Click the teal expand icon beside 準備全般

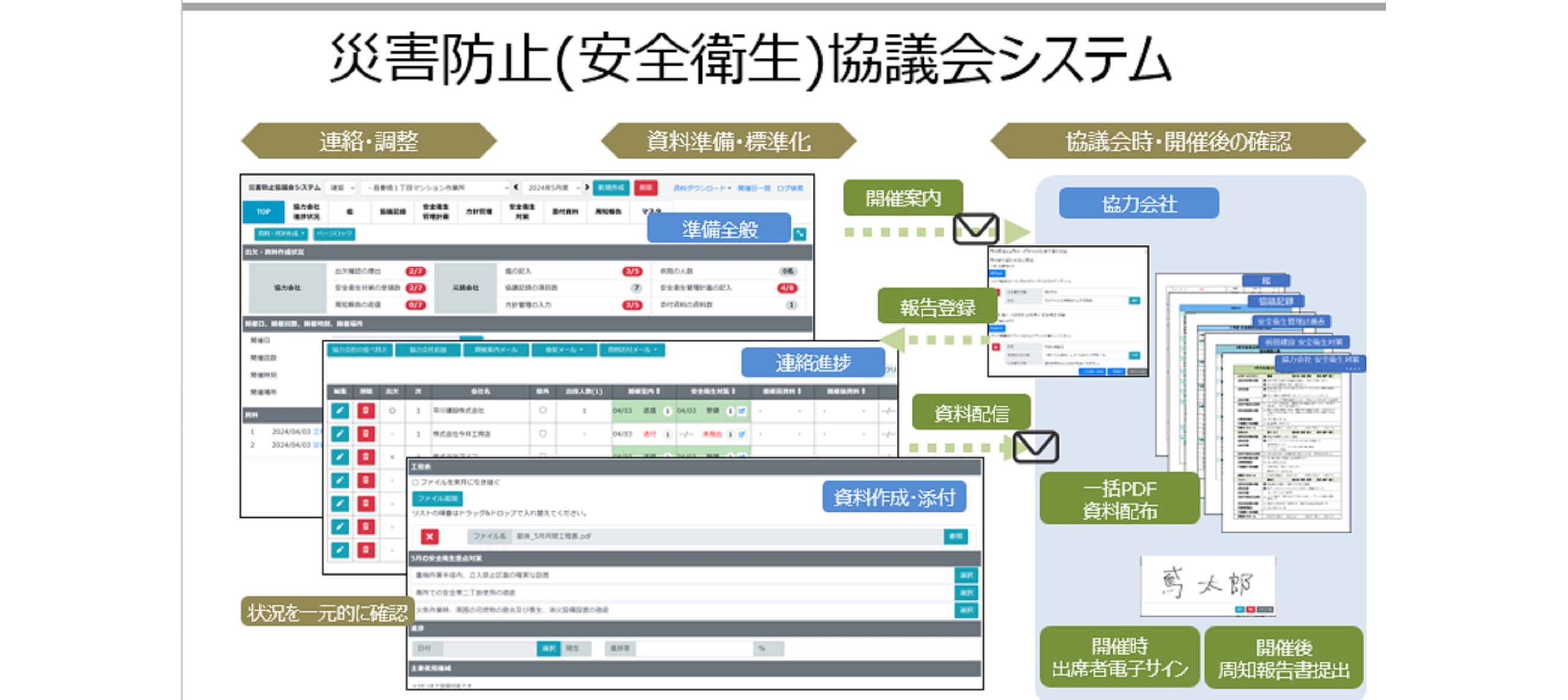(x=800, y=234)
